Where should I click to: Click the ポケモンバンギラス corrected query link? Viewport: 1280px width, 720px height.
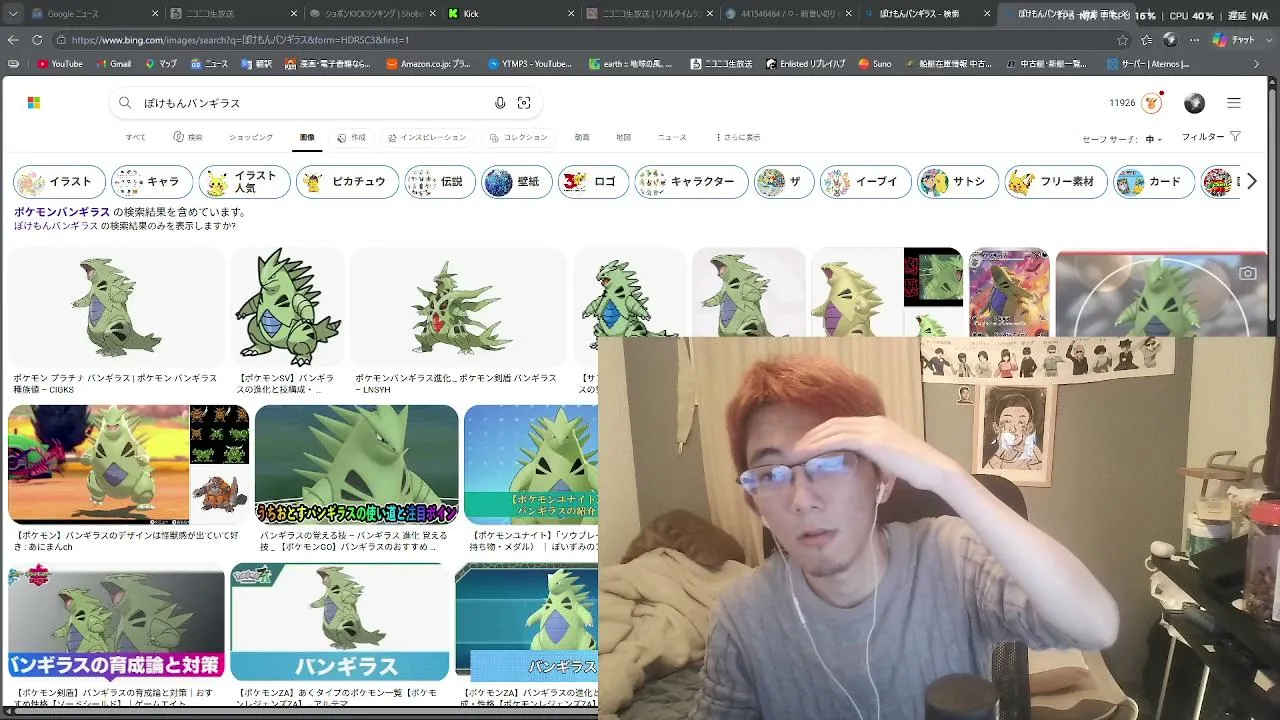pyautogui.click(x=62, y=212)
